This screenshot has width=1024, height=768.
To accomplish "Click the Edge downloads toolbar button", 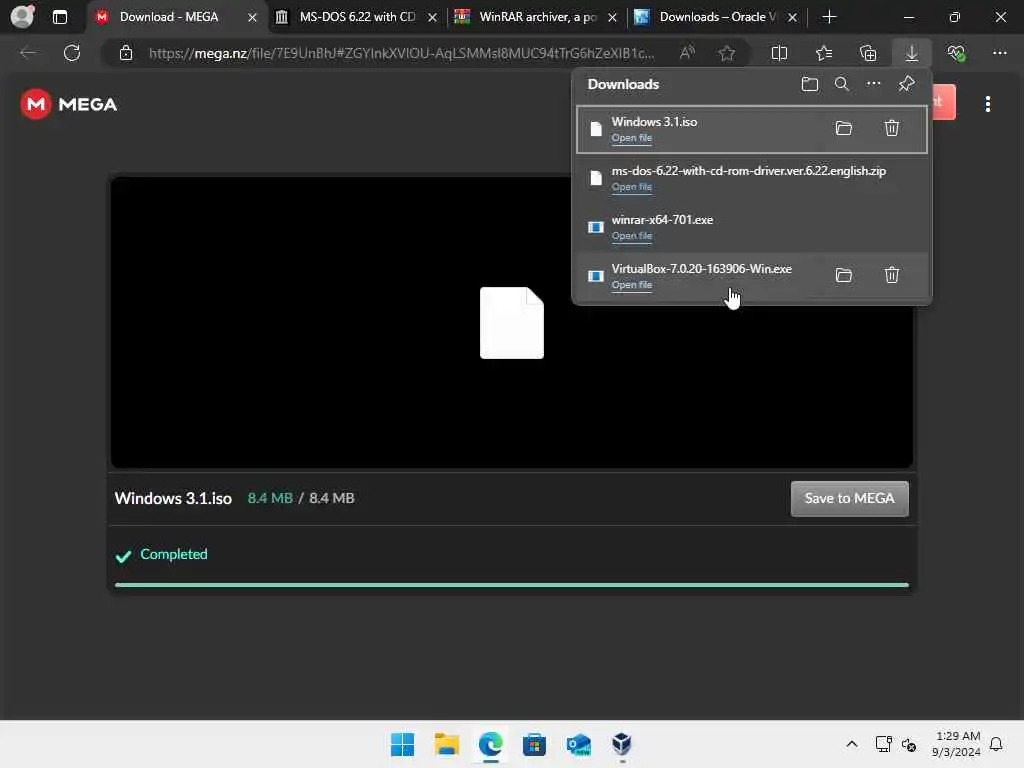I will [x=912, y=53].
